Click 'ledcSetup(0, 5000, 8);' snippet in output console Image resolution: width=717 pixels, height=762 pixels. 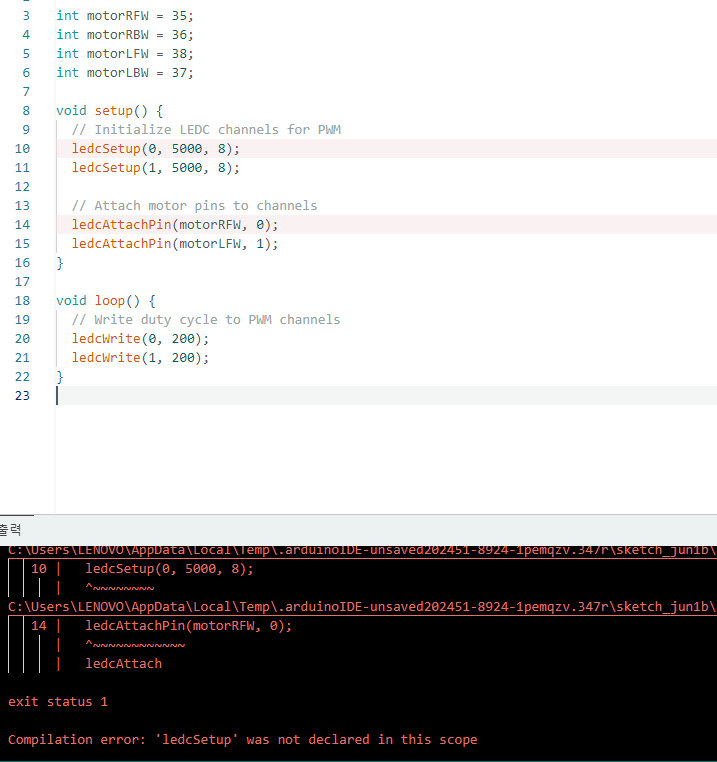click(170, 569)
